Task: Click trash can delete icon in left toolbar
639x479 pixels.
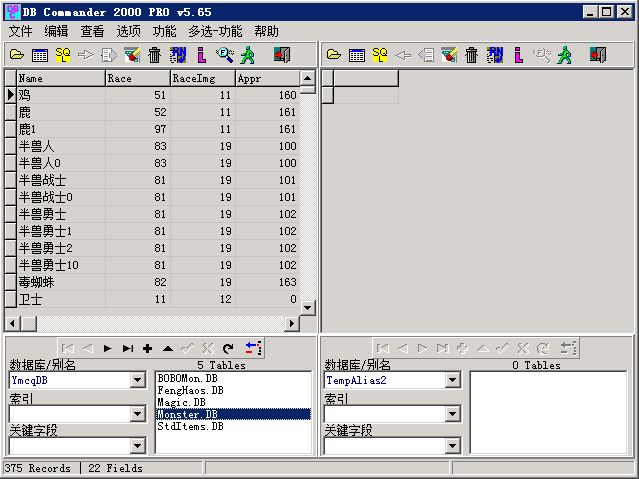Action: (155, 55)
